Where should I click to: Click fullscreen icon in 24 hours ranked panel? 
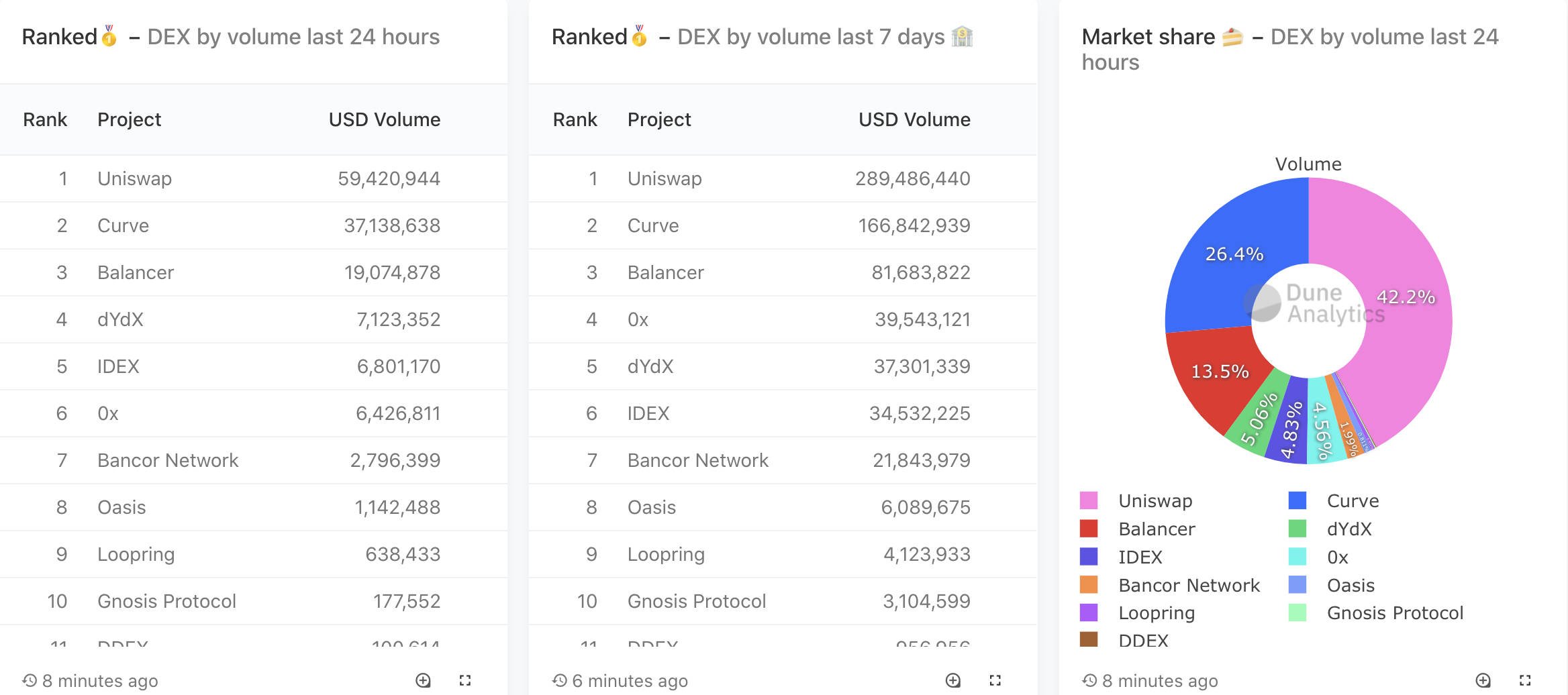click(x=464, y=680)
